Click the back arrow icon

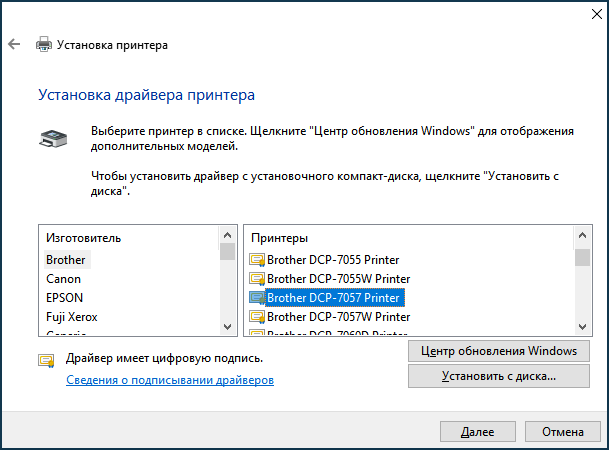(14, 44)
